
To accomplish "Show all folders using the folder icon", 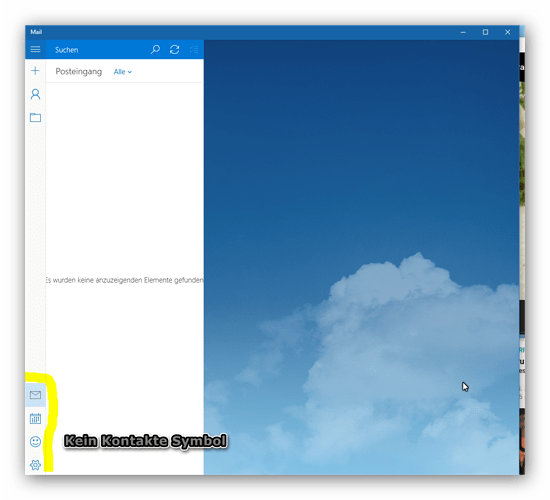I will pos(35,117).
